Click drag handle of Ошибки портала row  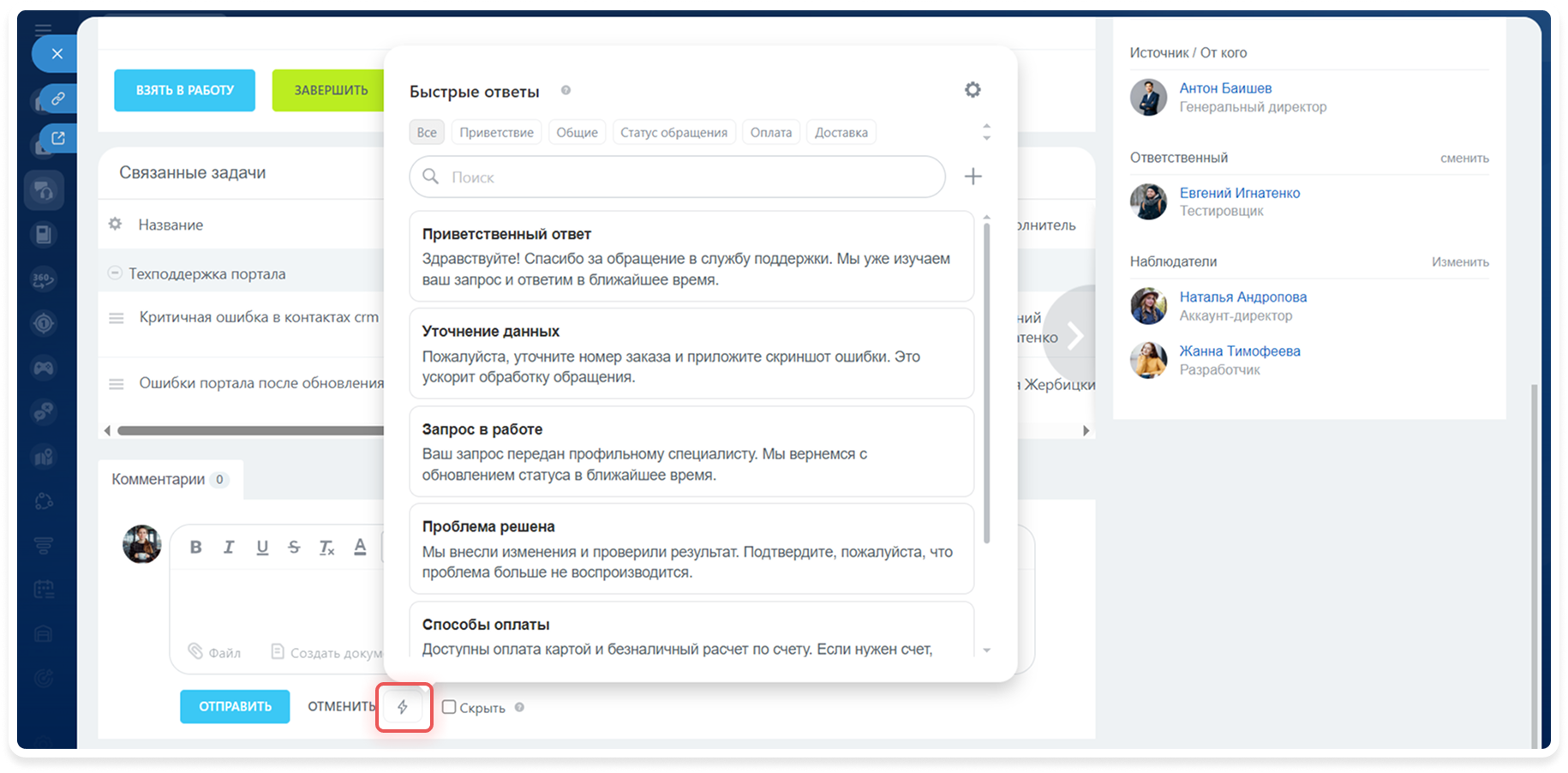coord(117,384)
